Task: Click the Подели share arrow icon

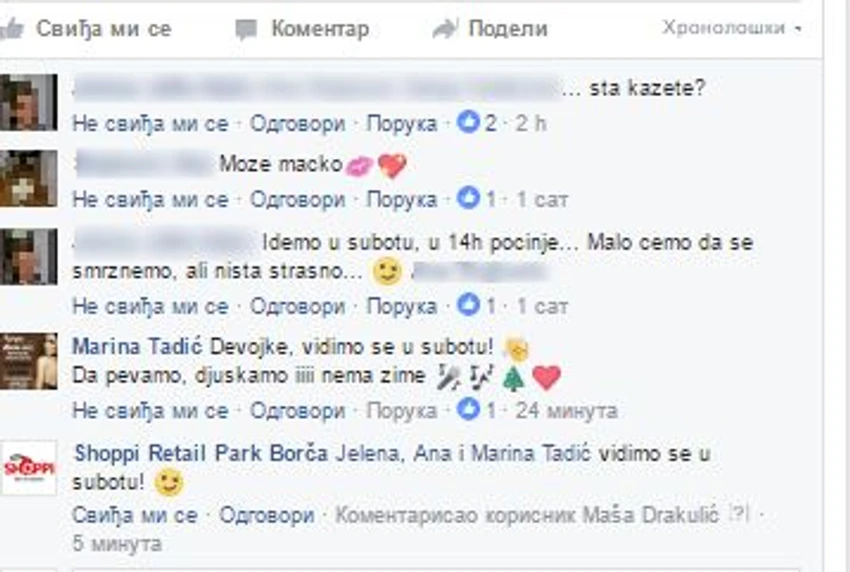Action: click(x=445, y=29)
